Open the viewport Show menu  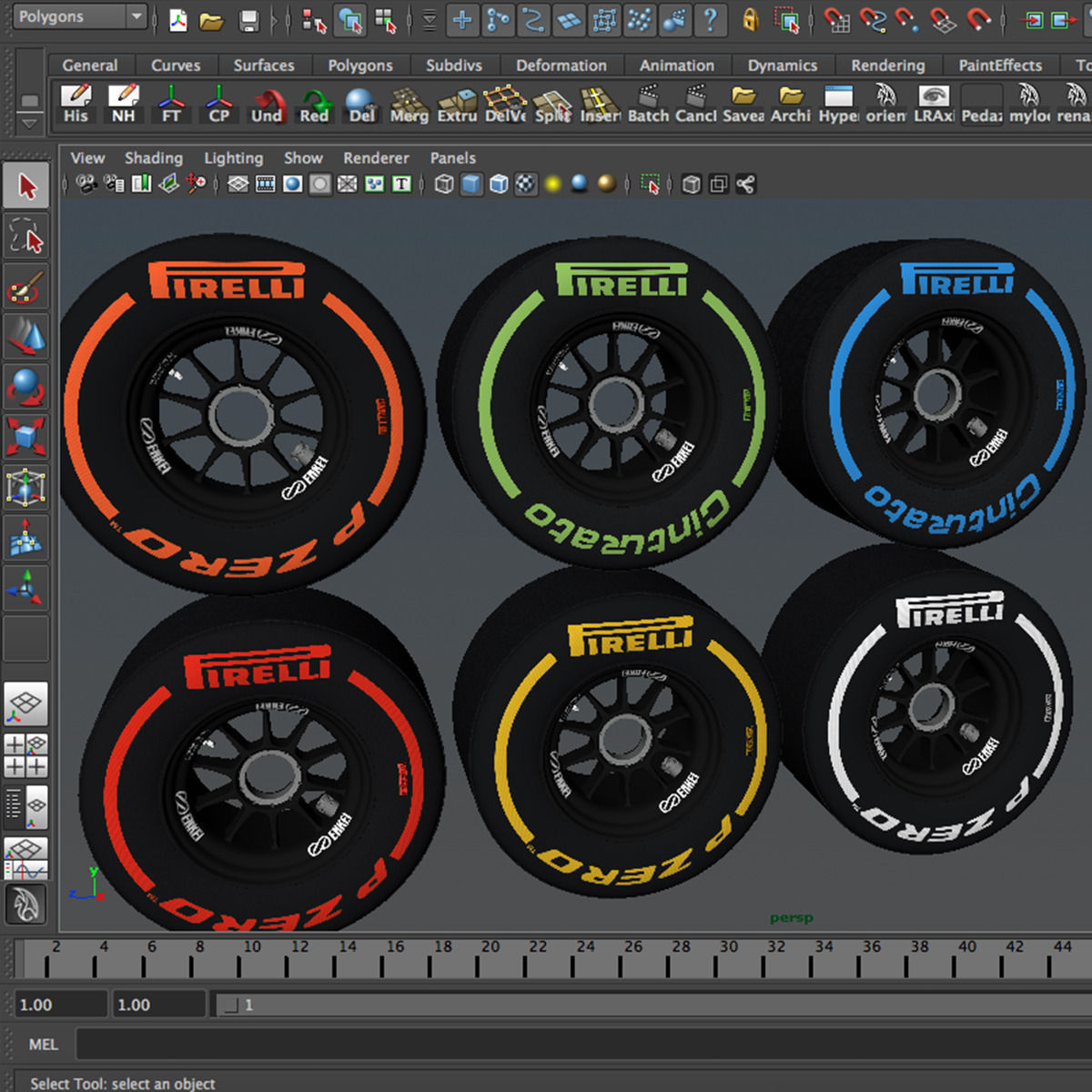(x=303, y=158)
